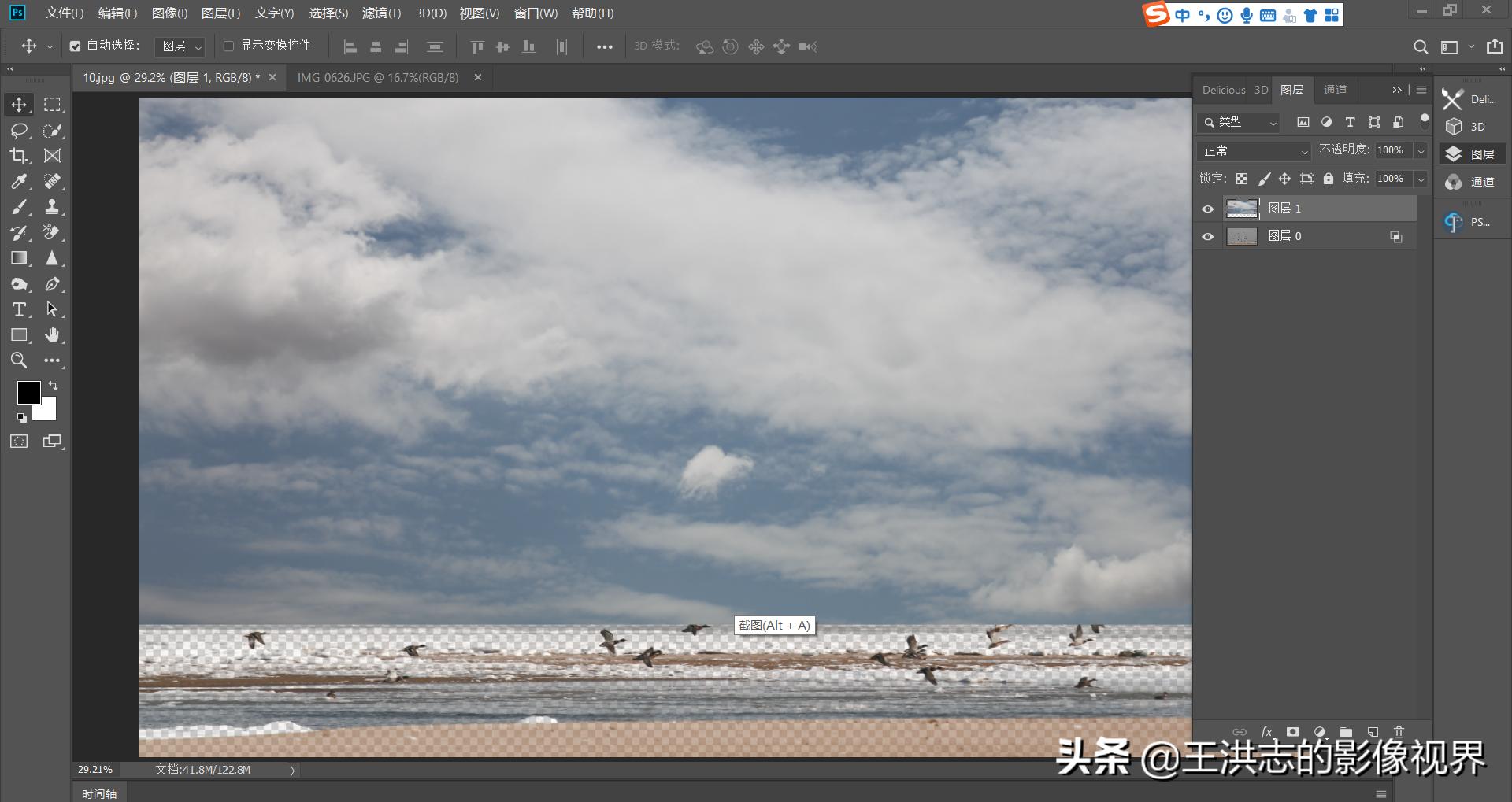The width and height of the screenshot is (1512, 802).
Task: Select the Eyedropper tool
Action: (x=18, y=181)
